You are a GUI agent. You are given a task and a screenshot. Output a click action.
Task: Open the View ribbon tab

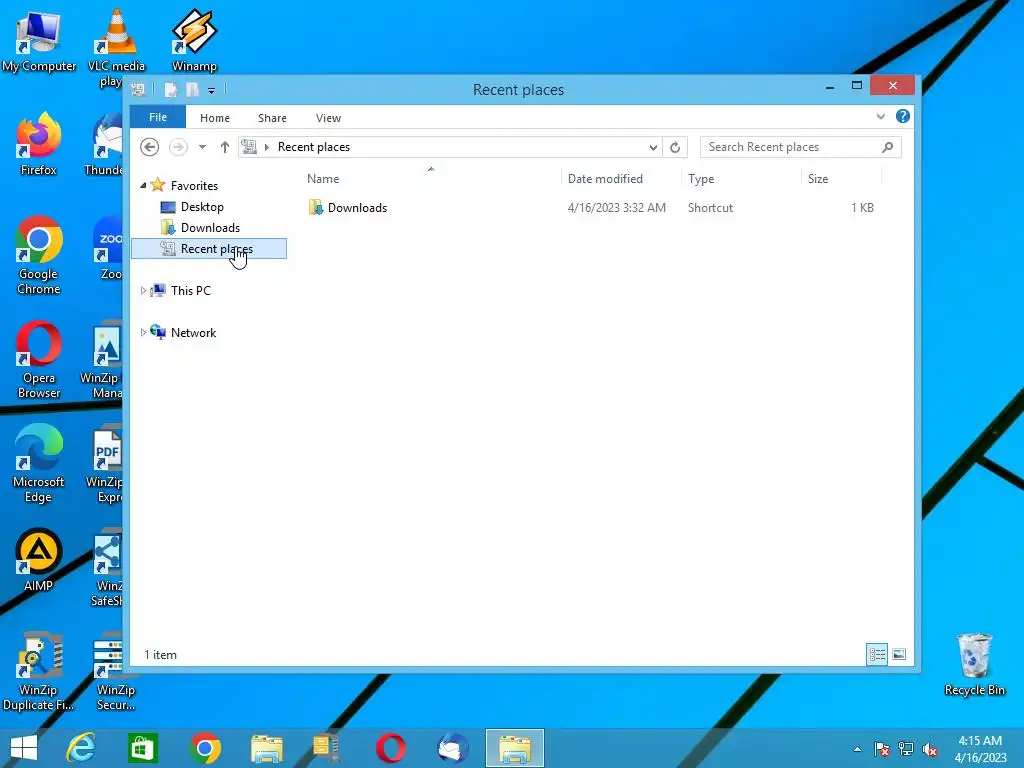click(328, 118)
